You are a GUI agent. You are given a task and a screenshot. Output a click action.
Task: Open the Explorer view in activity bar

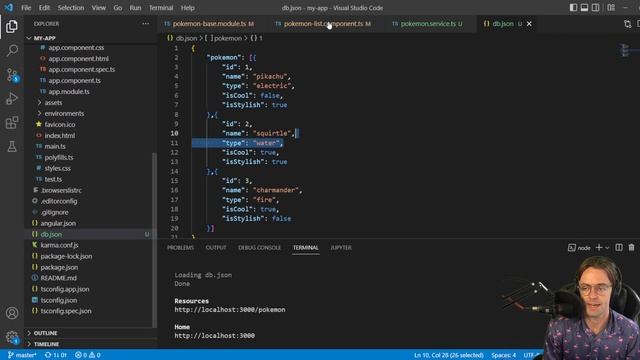pyautogui.click(x=12, y=27)
